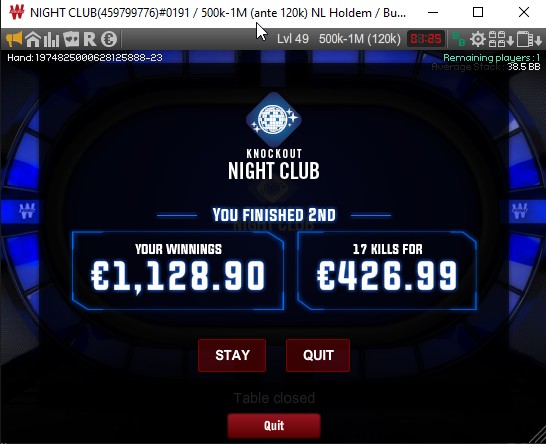Click the Your Winnings €1,128.90 panel
The image size is (546, 444).
point(178,271)
